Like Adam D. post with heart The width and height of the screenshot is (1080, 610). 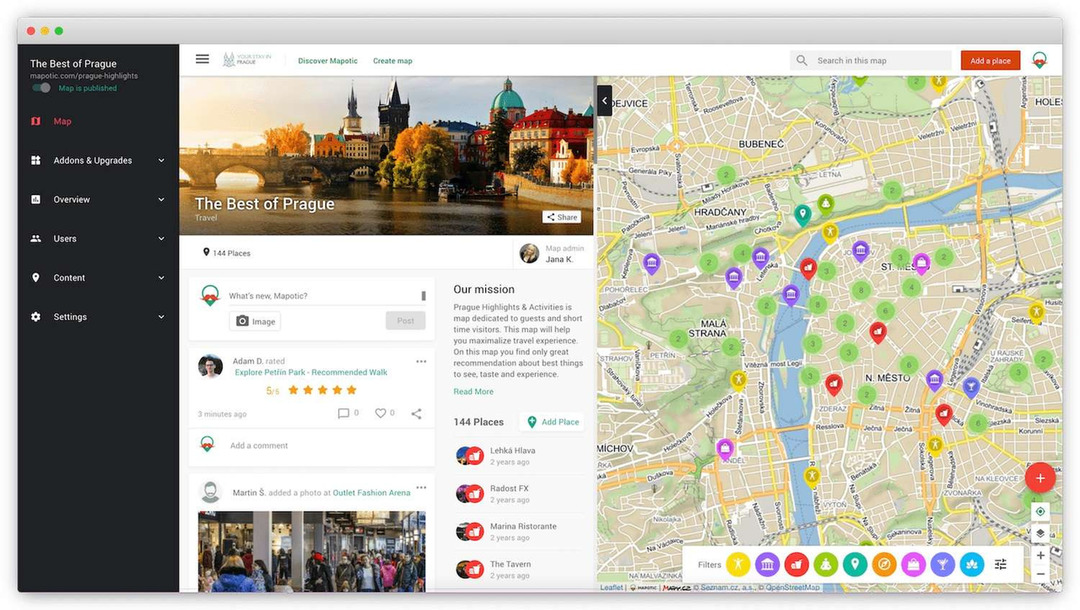tap(380, 413)
